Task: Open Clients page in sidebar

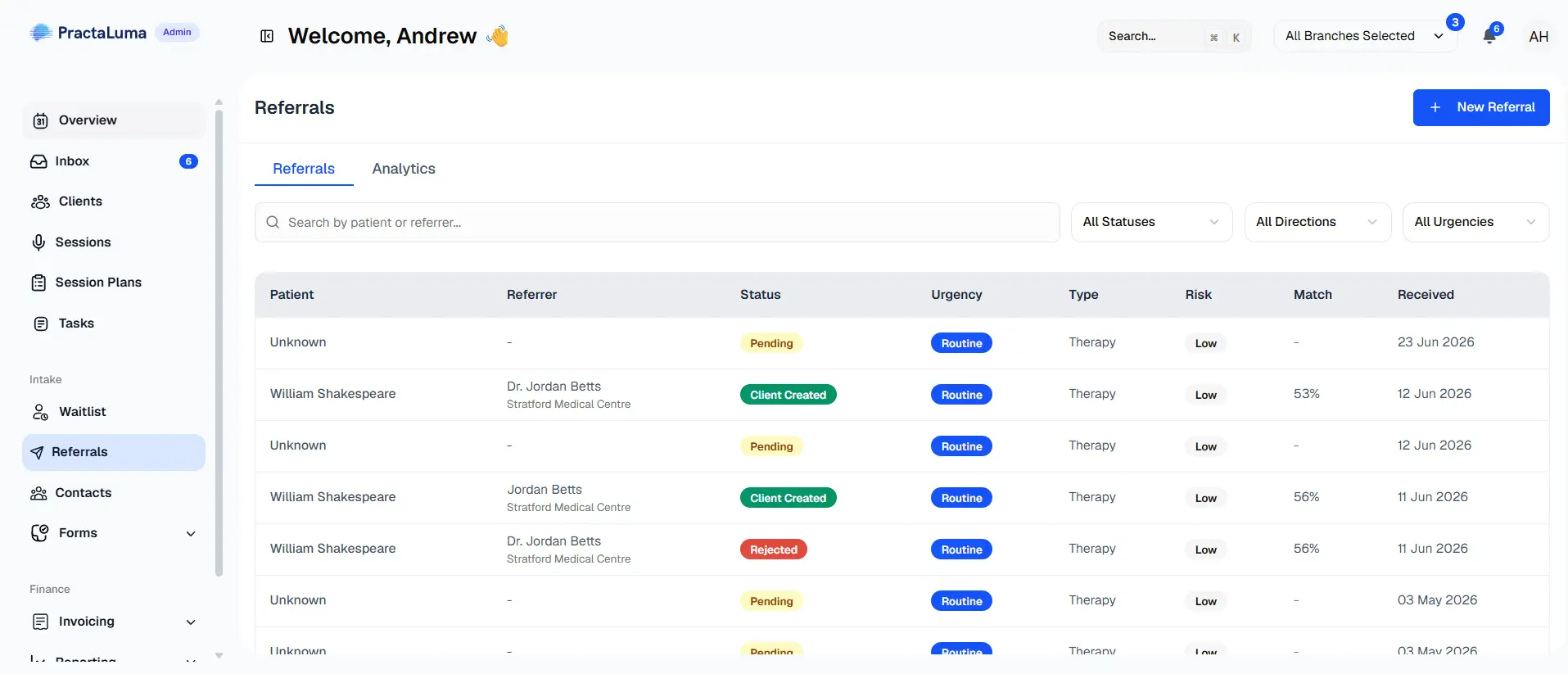Action: pos(114,201)
